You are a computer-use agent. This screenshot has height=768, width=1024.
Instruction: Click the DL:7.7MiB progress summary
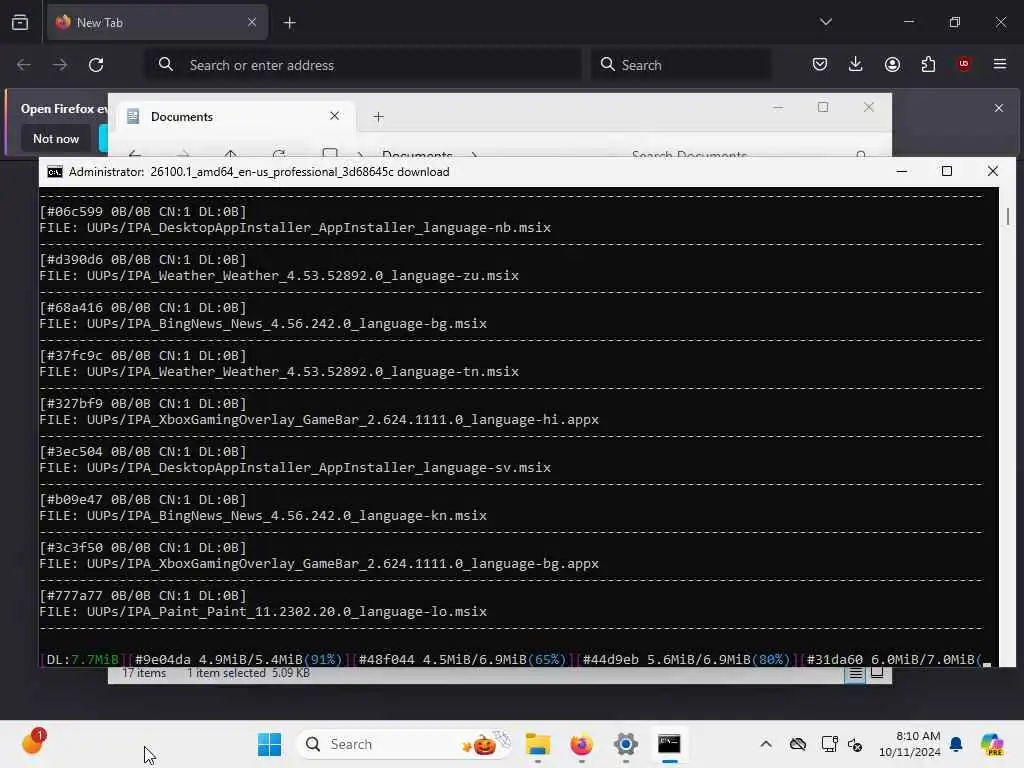point(83,660)
